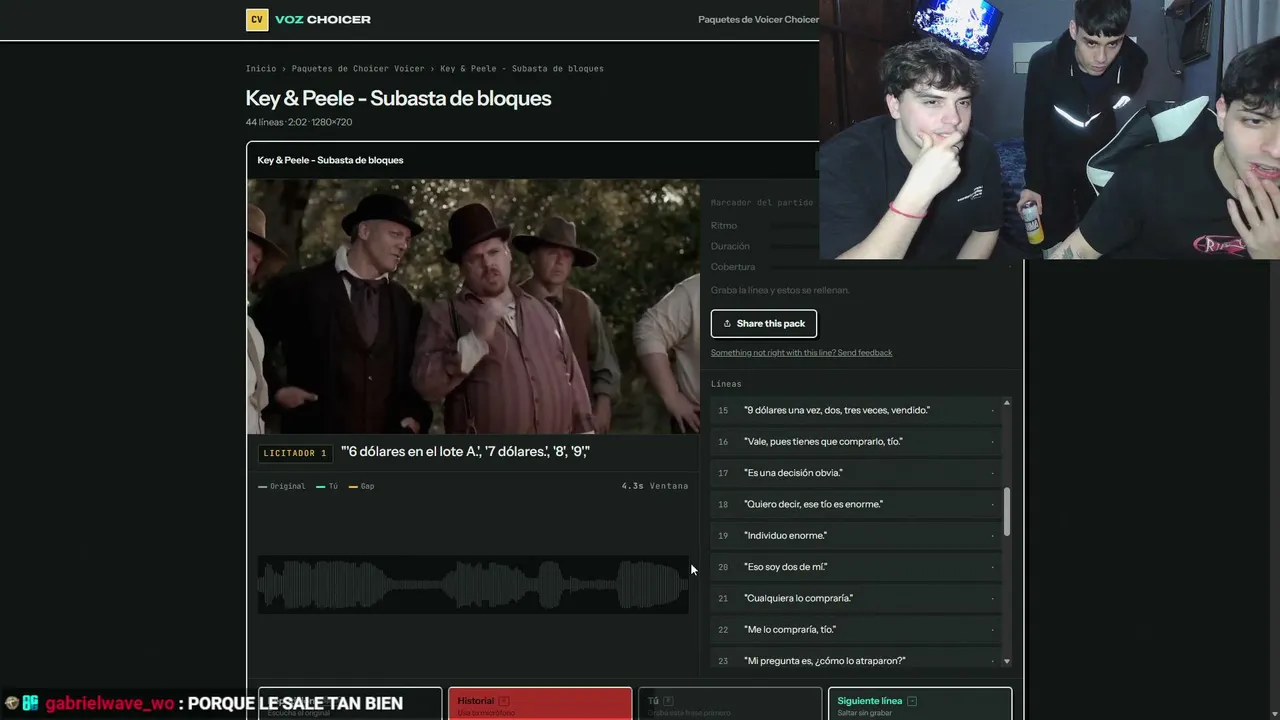Click the page title Key & Peele - Subasta de bloques
1280x720 pixels.
click(x=399, y=98)
